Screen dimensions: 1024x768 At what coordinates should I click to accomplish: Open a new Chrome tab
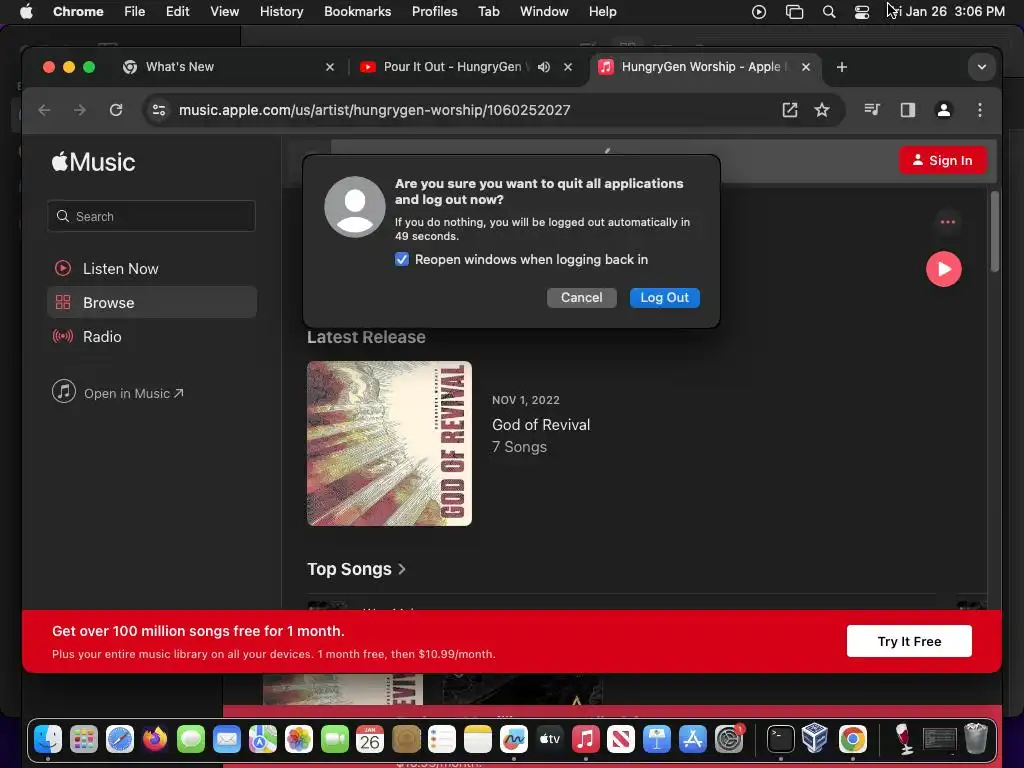842,67
